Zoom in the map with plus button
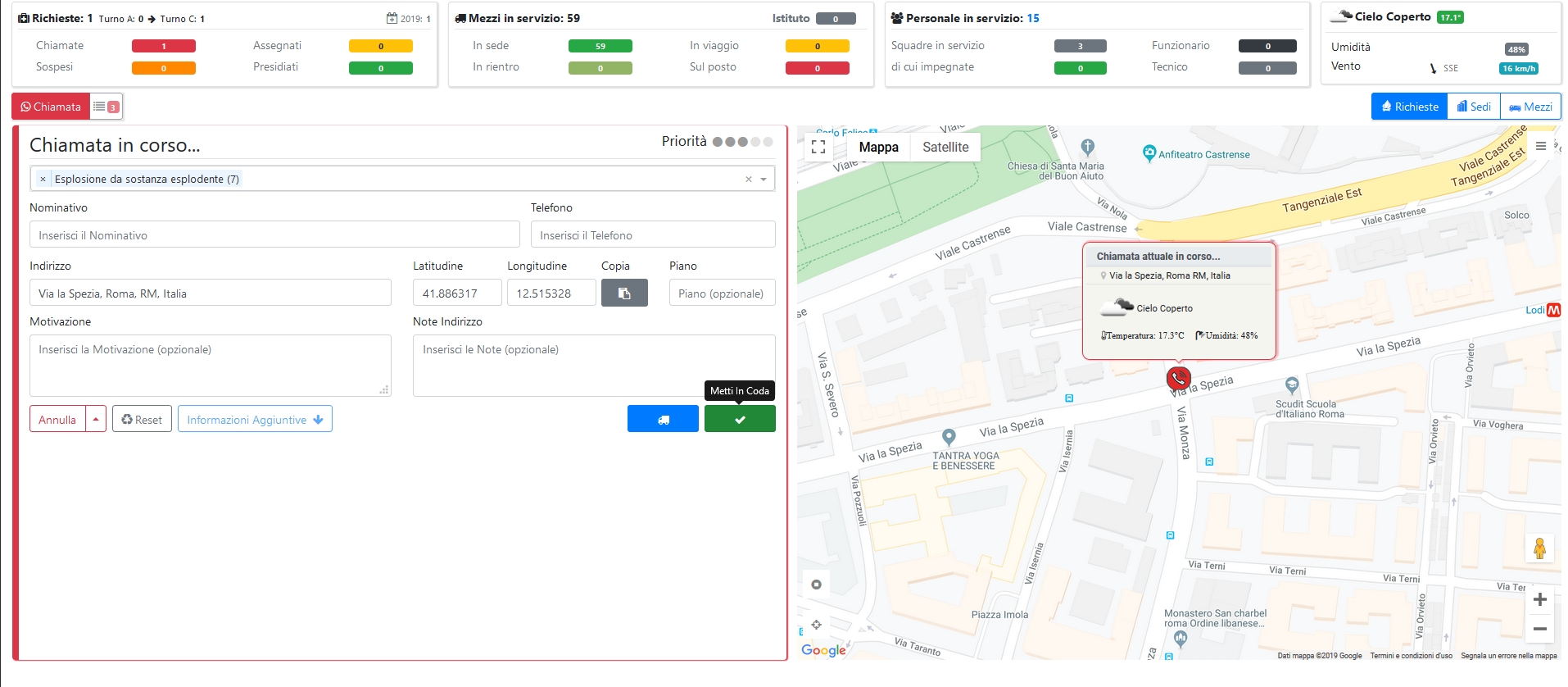This screenshot has width=1568, height=687. pos(1539,599)
